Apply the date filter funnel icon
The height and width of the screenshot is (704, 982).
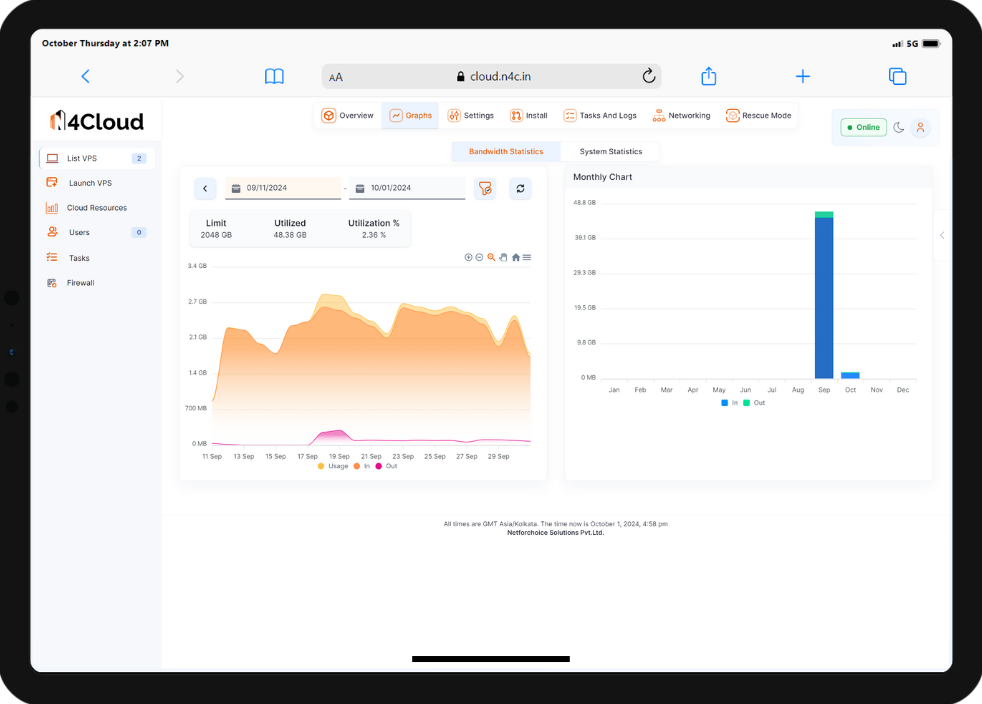tap(485, 188)
